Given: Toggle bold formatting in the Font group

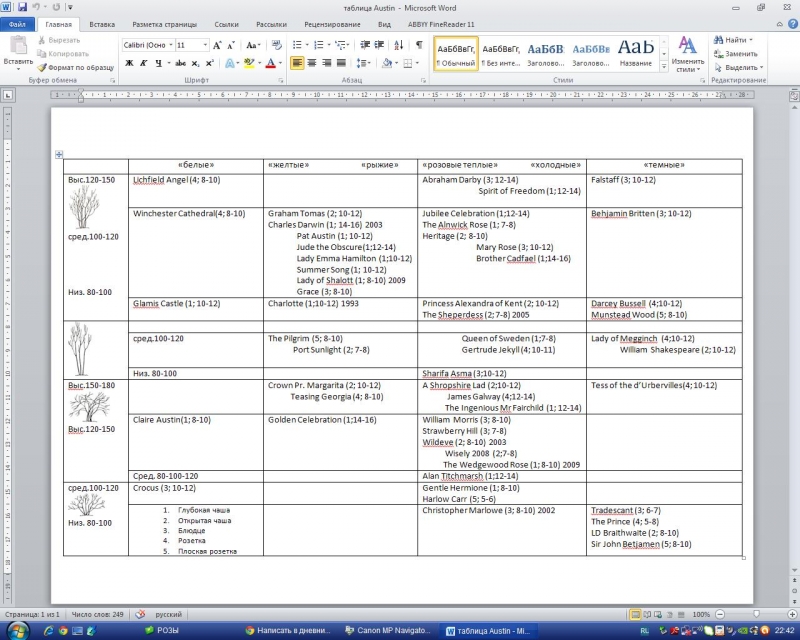Looking at the screenshot, I should [129, 63].
